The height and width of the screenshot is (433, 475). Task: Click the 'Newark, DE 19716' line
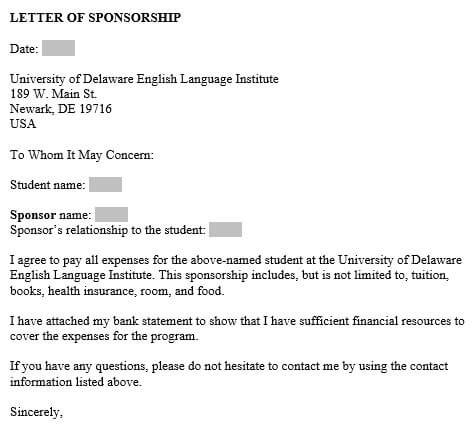[x=61, y=109]
